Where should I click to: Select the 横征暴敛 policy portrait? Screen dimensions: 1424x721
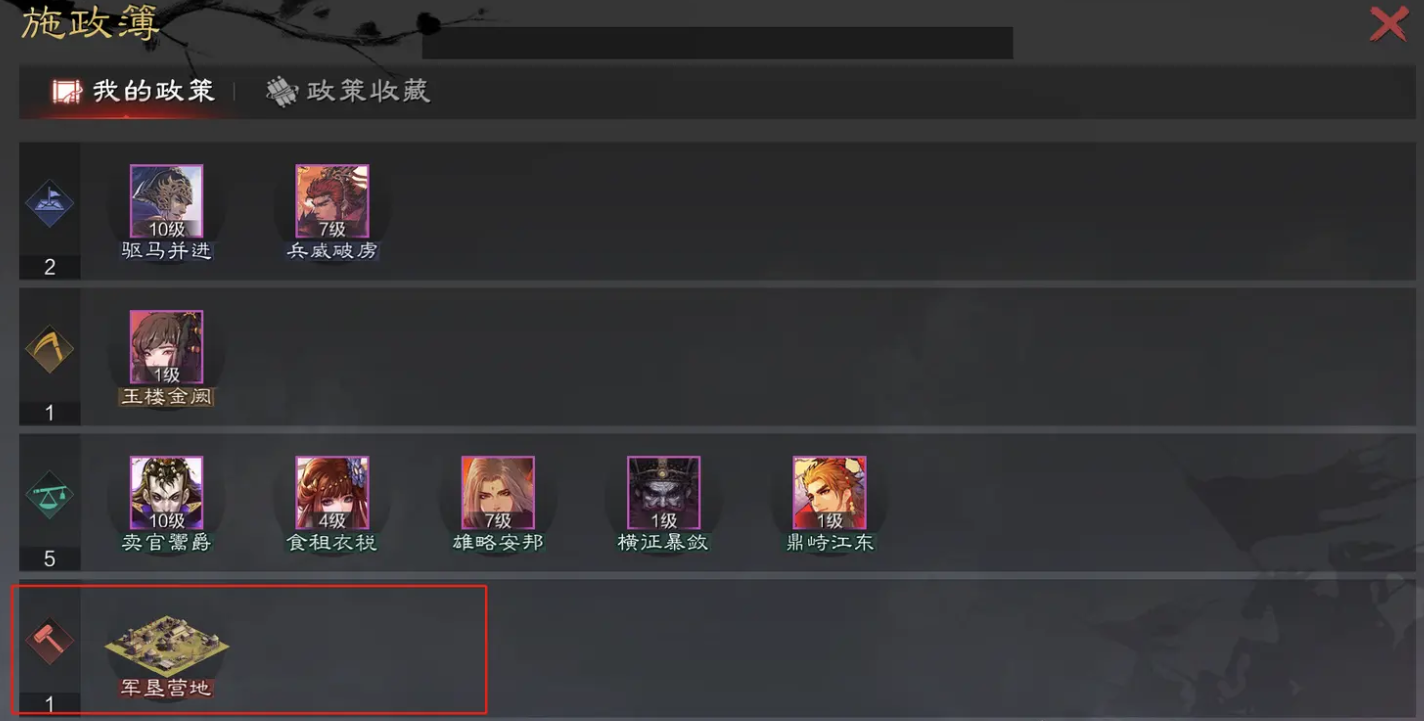[x=664, y=493]
